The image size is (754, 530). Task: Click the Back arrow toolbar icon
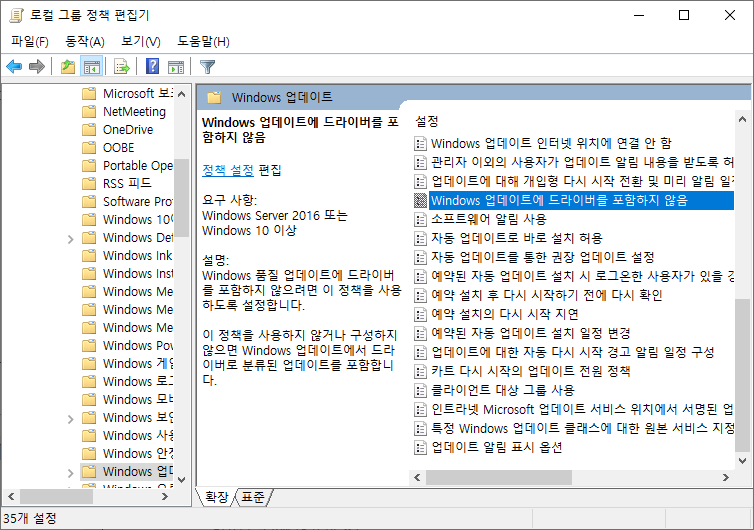click(14, 66)
